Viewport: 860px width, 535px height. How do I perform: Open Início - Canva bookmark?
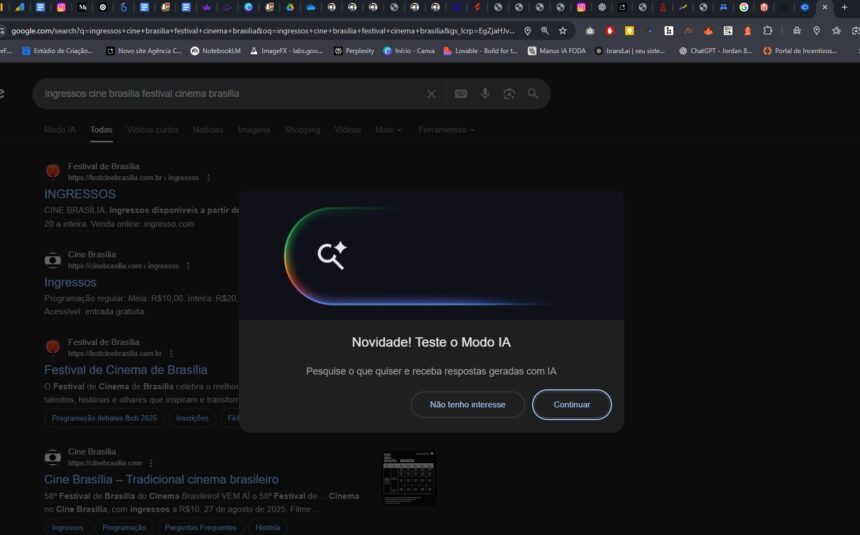click(x=409, y=51)
